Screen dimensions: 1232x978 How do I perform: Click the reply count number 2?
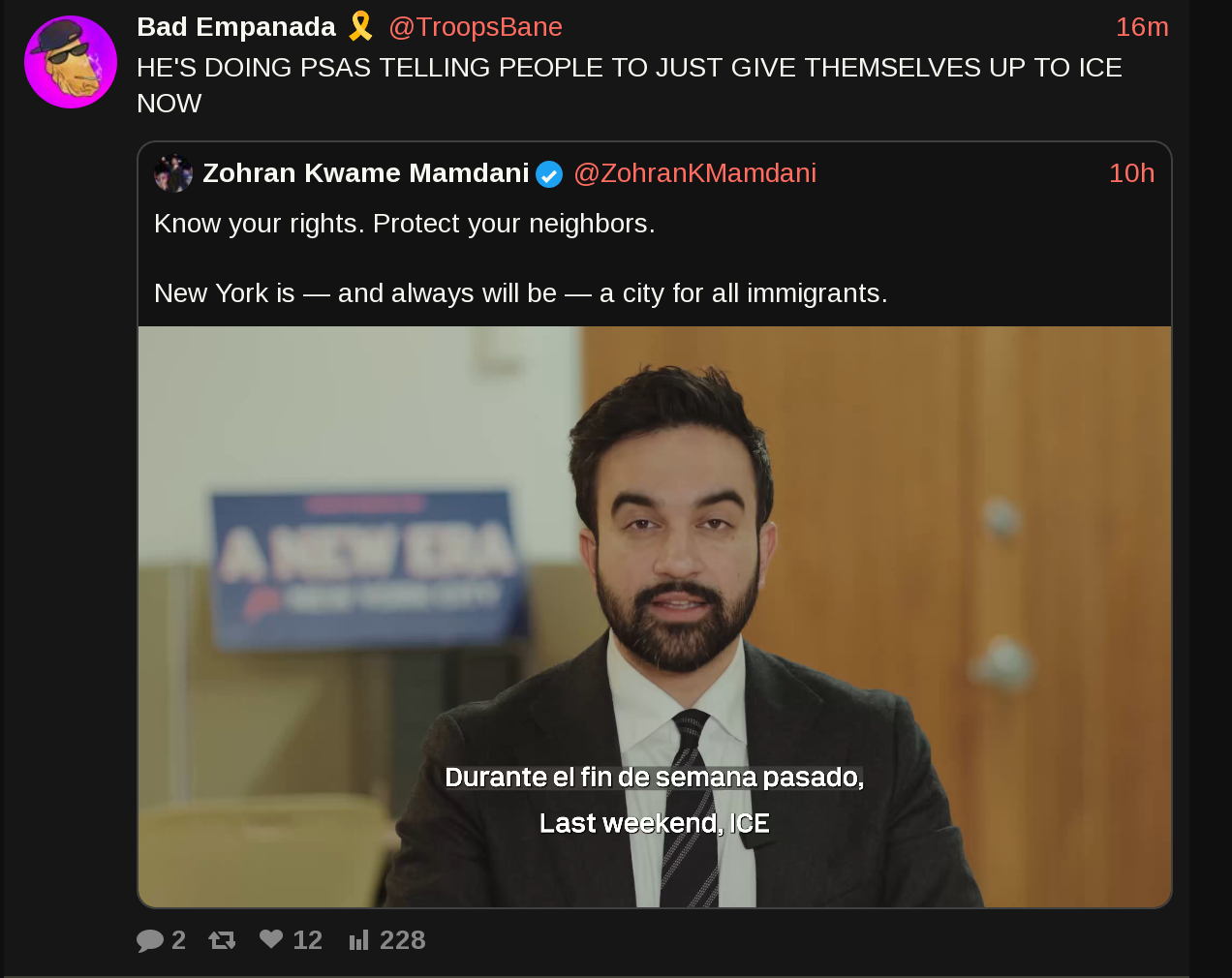[x=178, y=940]
